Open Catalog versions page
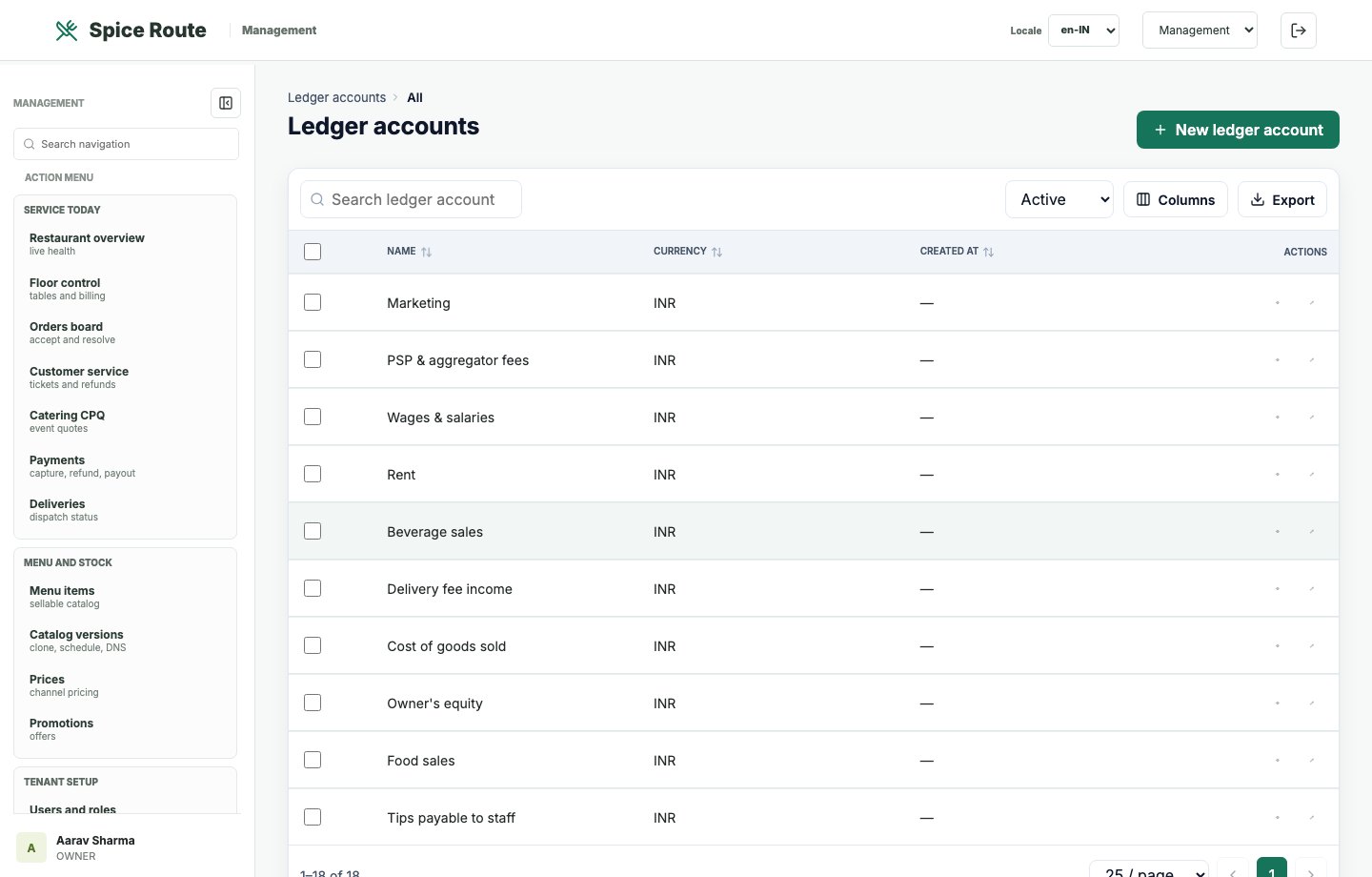The image size is (1372, 877). coord(125,641)
